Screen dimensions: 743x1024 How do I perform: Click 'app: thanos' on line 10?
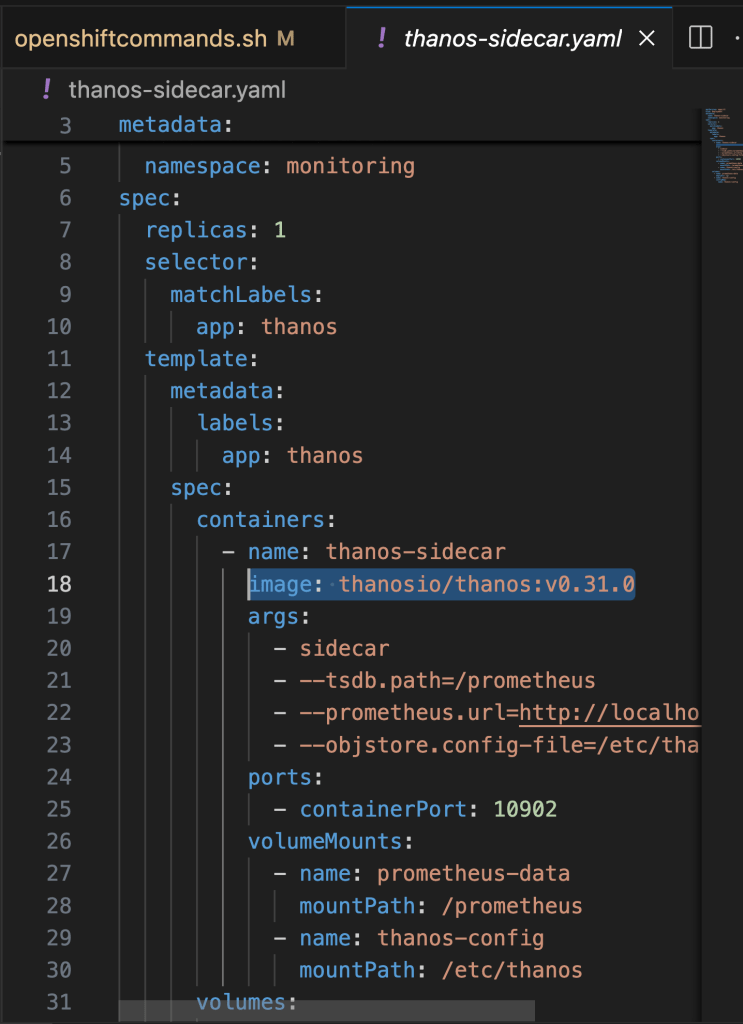(266, 327)
